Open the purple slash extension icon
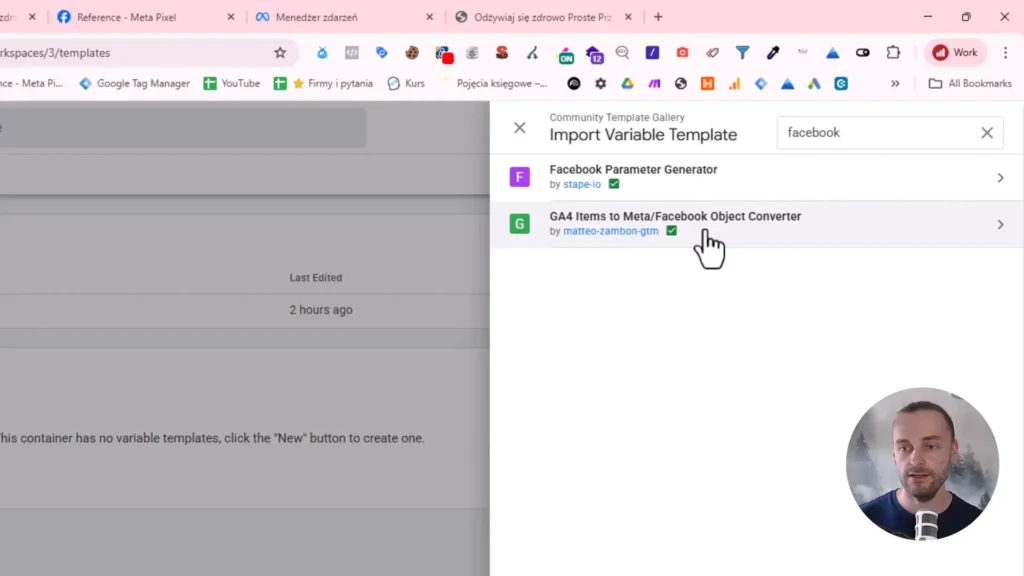The height and width of the screenshot is (576, 1024). tap(652, 53)
